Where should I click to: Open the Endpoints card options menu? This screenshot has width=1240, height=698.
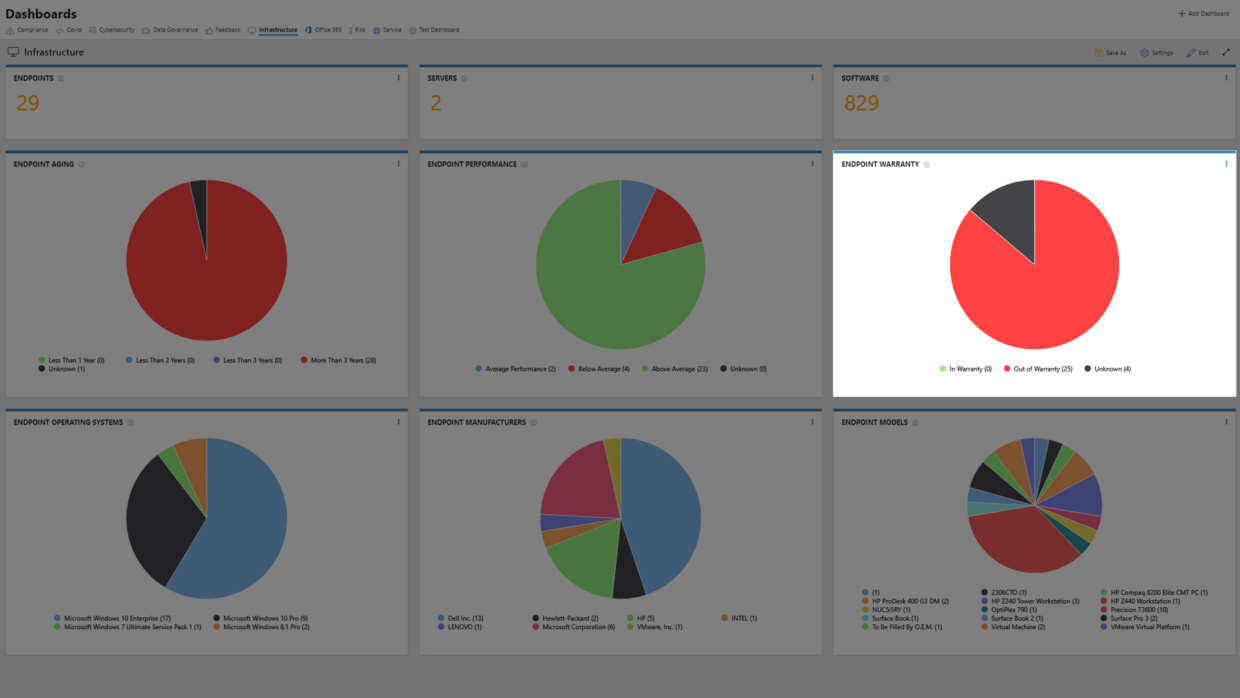(398, 78)
